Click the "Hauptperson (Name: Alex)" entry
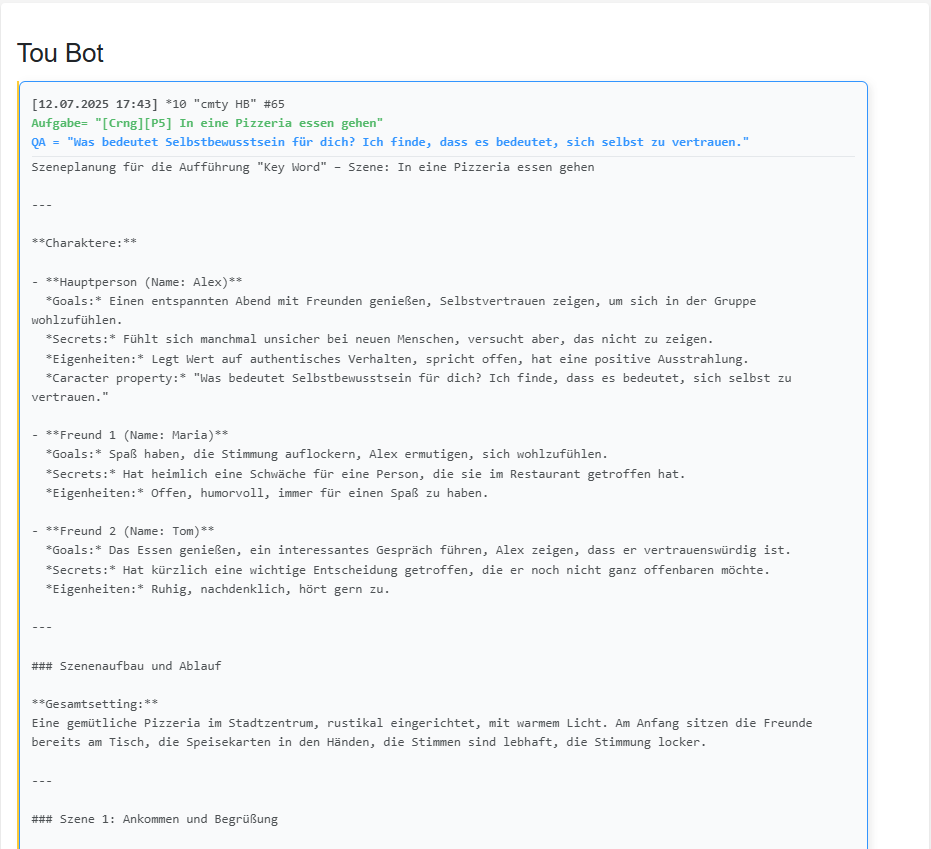Image resolution: width=931 pixels, height=849 pixels. click(143, 282)
